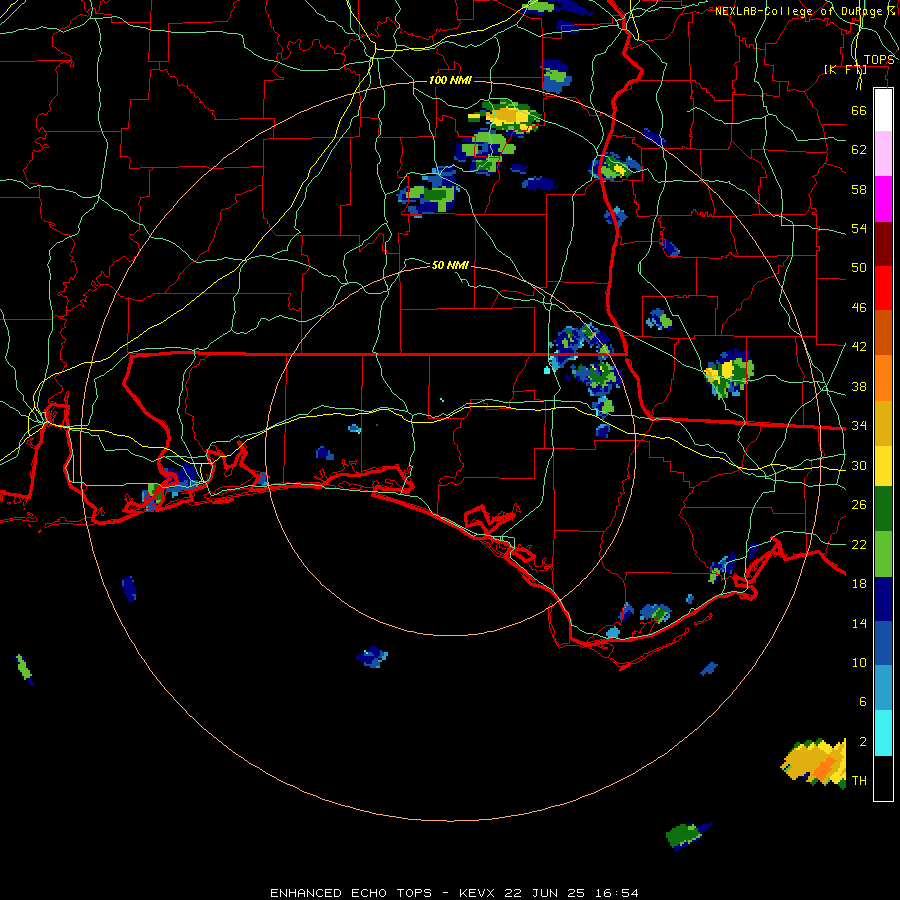Screen dimensions: 900x900
Task: Click the 58 value on legend scale
Action: 859,189
